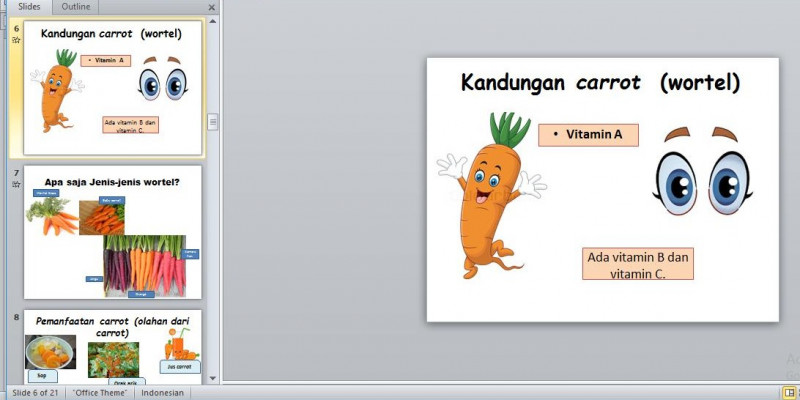Click Jus carrot label in slide 8 thumbnail
The height and width of the screenshot is (400, 800).
(180, 366)
